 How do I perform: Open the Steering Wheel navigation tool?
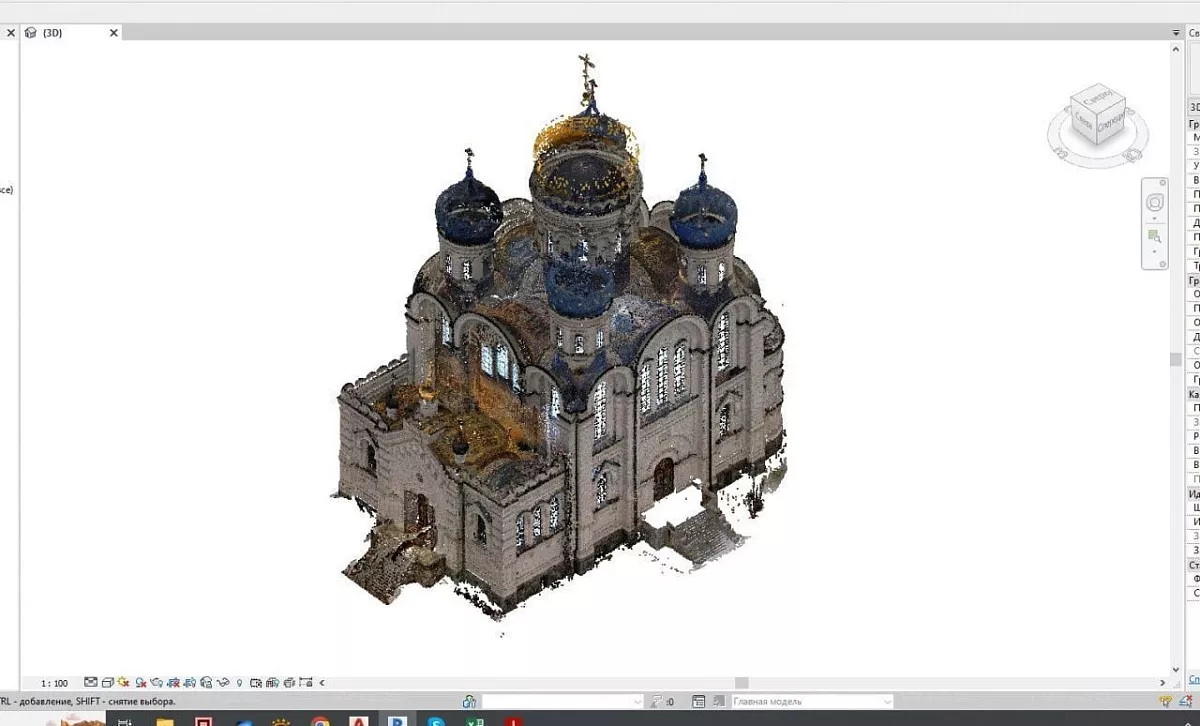[x=1155, y=203]
